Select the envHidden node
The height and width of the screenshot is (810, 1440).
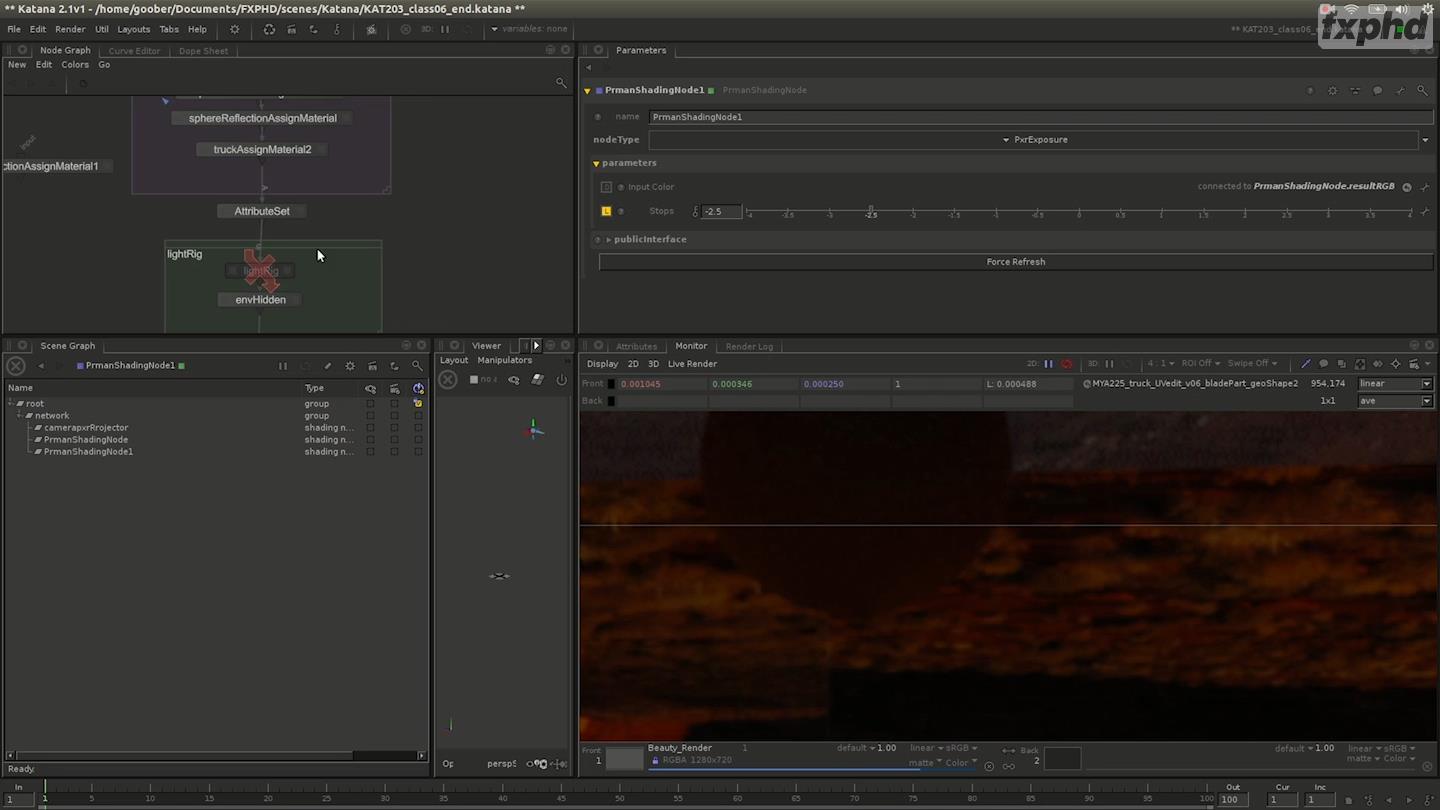(261, 300)
